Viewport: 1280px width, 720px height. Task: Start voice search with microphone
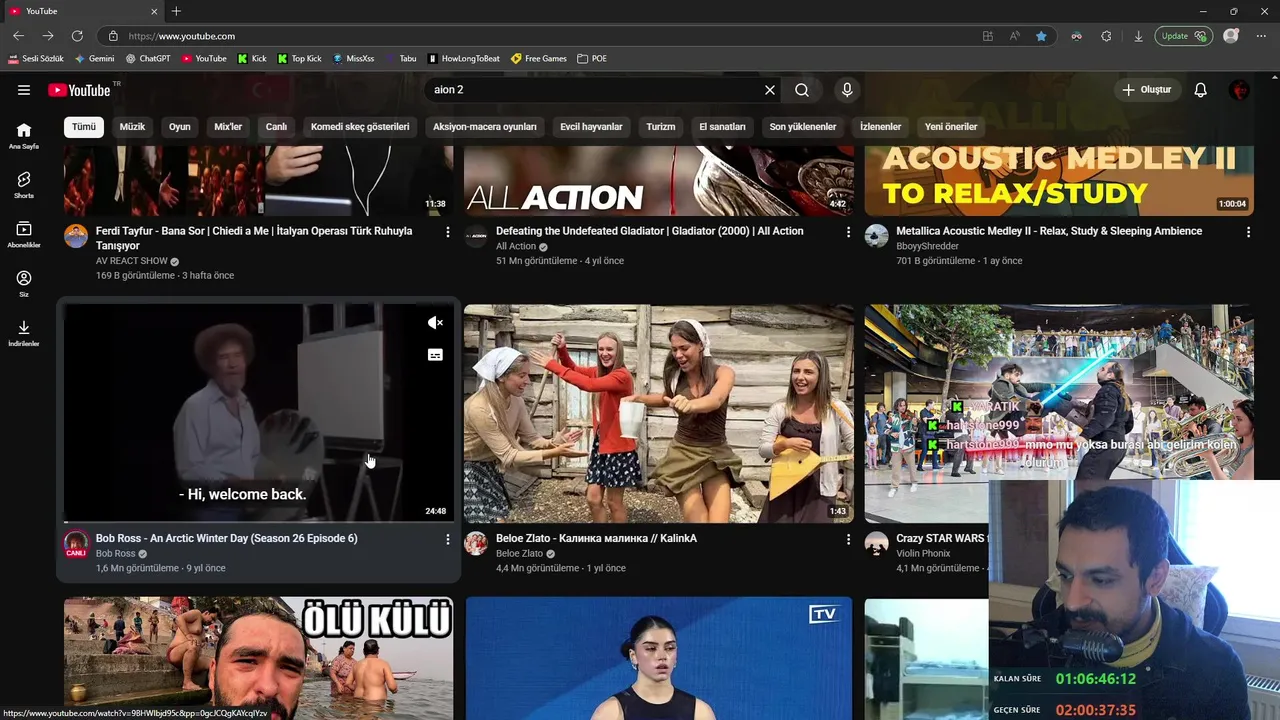tap(847, 90)
